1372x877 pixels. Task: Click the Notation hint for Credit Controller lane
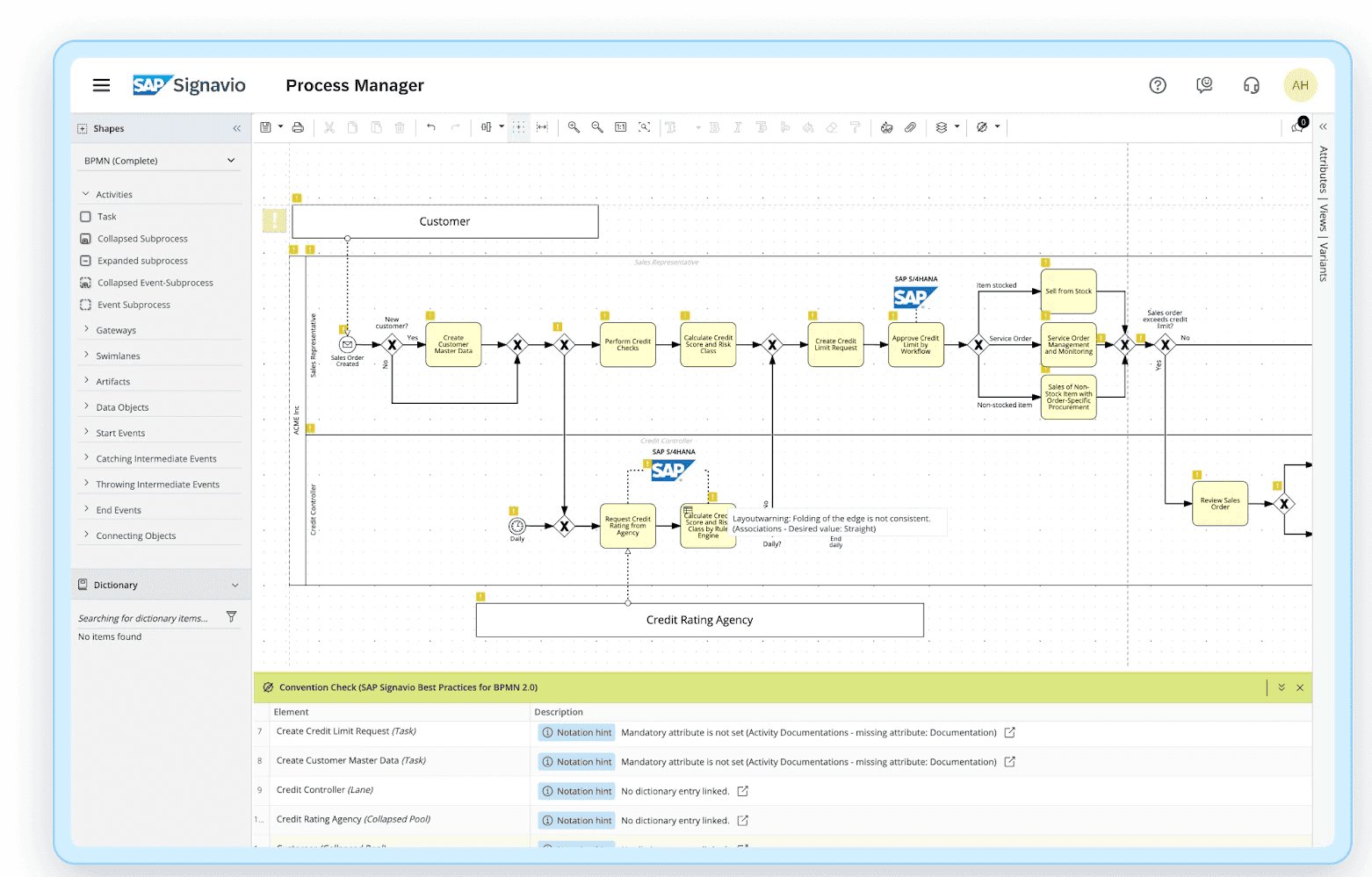click(x=575, y=790)
